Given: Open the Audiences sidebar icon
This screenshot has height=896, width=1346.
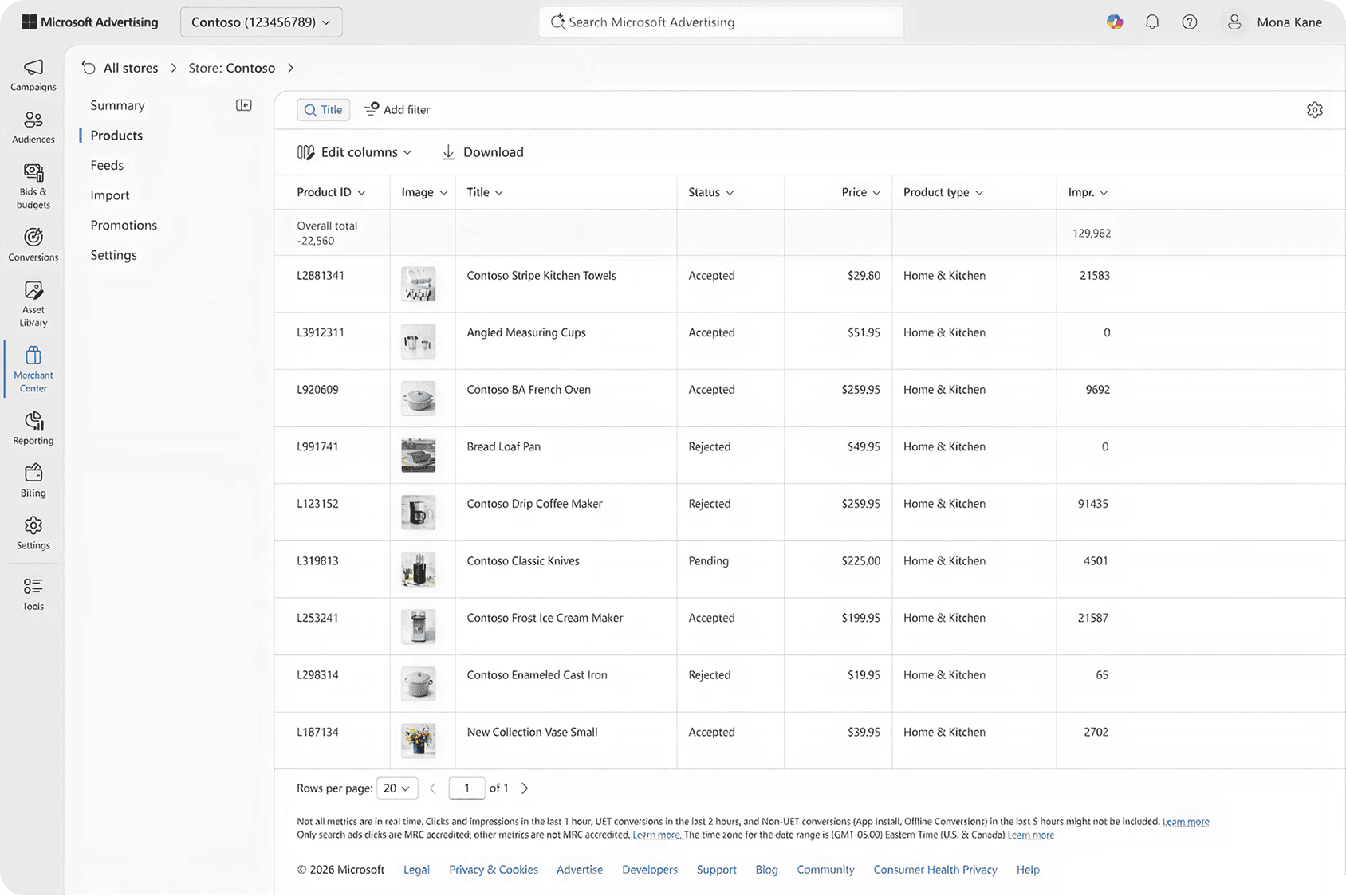Looking at the screenshot, I should [x=33, y=128].
